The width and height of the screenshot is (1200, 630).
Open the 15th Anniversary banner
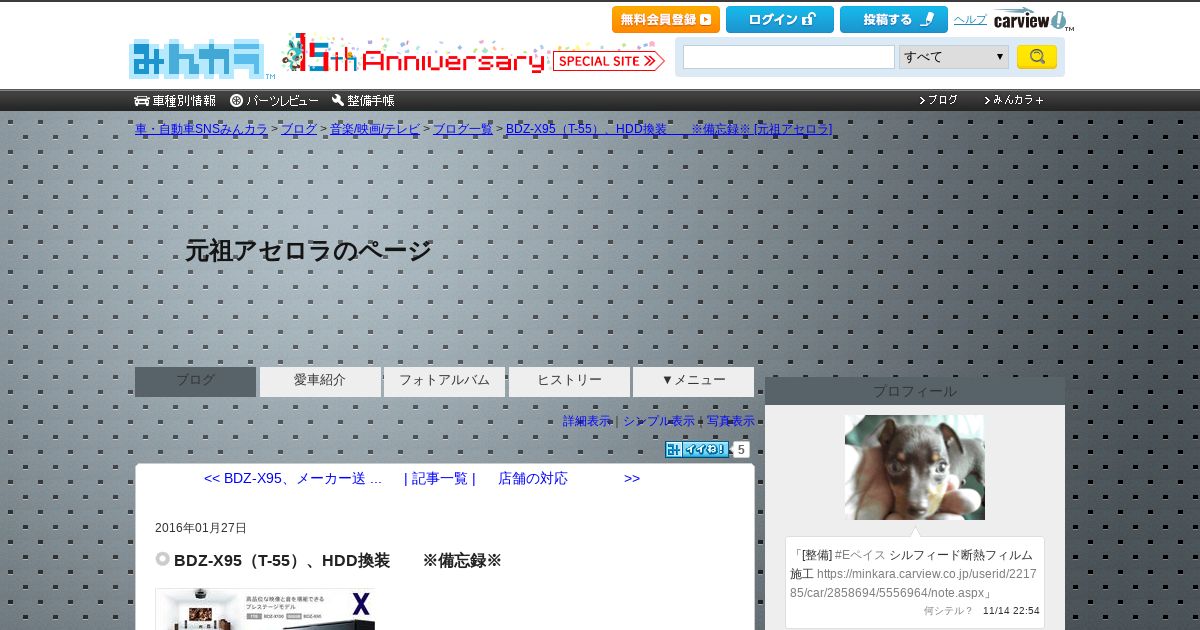[x=414, y=56]
